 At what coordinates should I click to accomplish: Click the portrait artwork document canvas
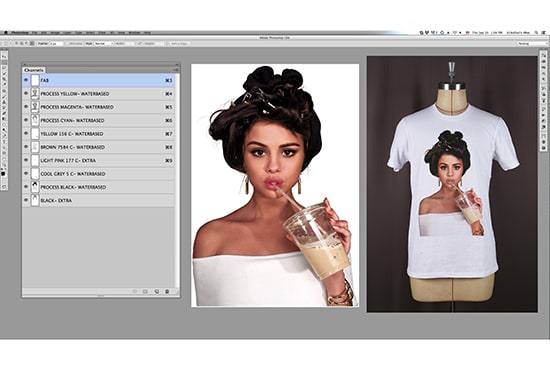(275, 185)
